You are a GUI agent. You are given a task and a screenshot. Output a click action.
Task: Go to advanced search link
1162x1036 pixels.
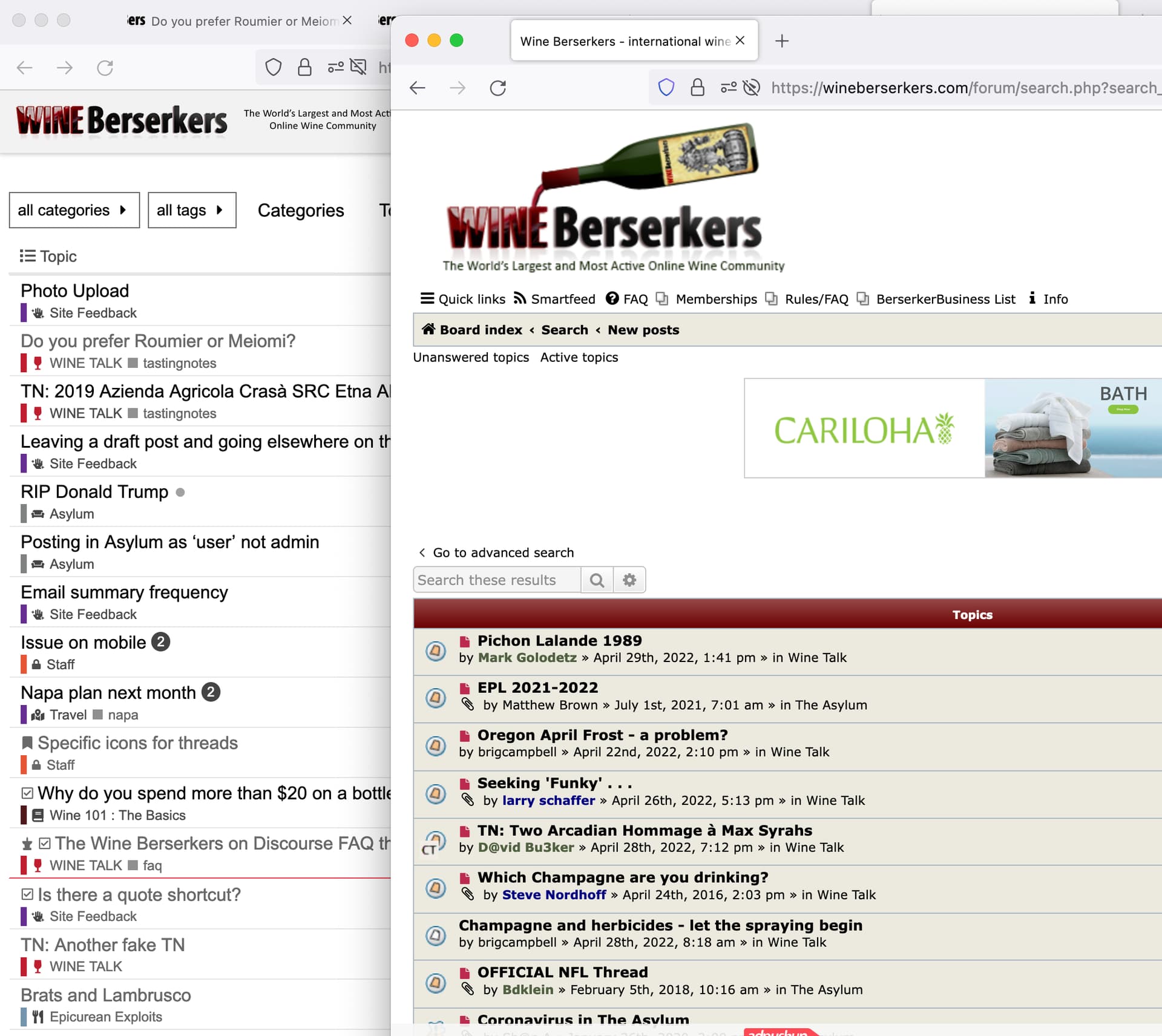(x=502, y=552)
